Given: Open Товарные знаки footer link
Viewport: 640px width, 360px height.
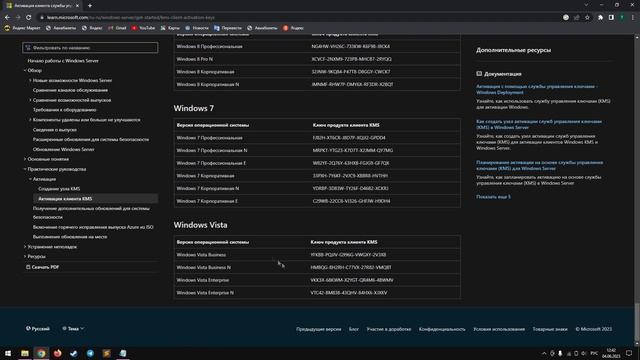Looking at the screenshot, I should click(550, 329).
